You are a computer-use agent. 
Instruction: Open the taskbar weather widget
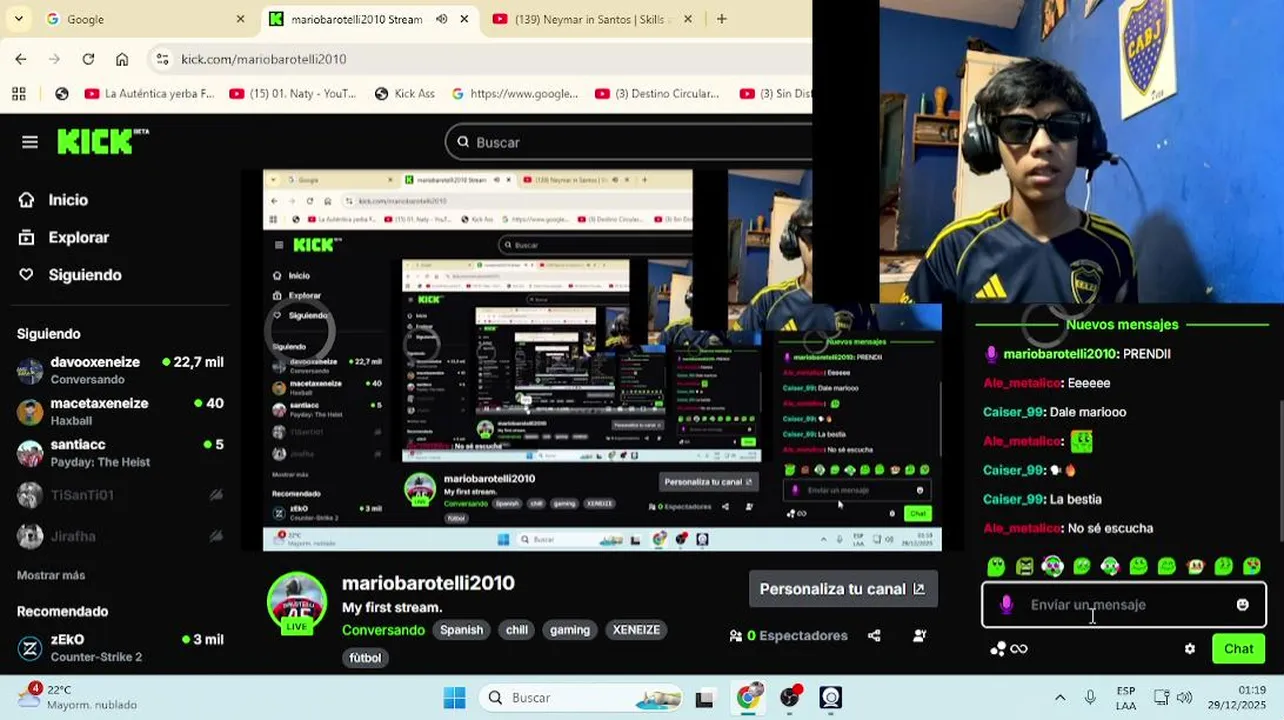(78, 697)
